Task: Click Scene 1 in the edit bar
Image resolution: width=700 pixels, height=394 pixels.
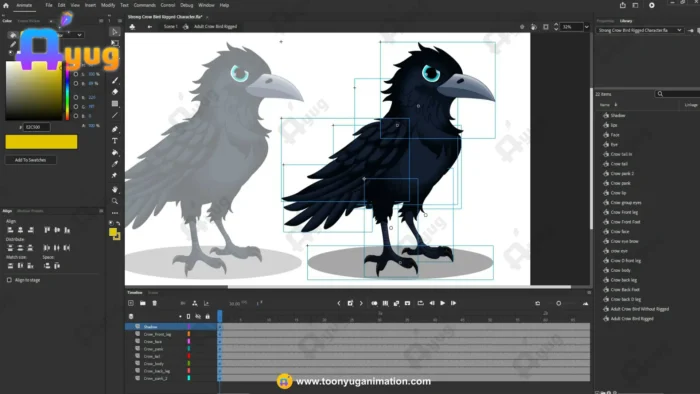Action: (x=170, y=27)
